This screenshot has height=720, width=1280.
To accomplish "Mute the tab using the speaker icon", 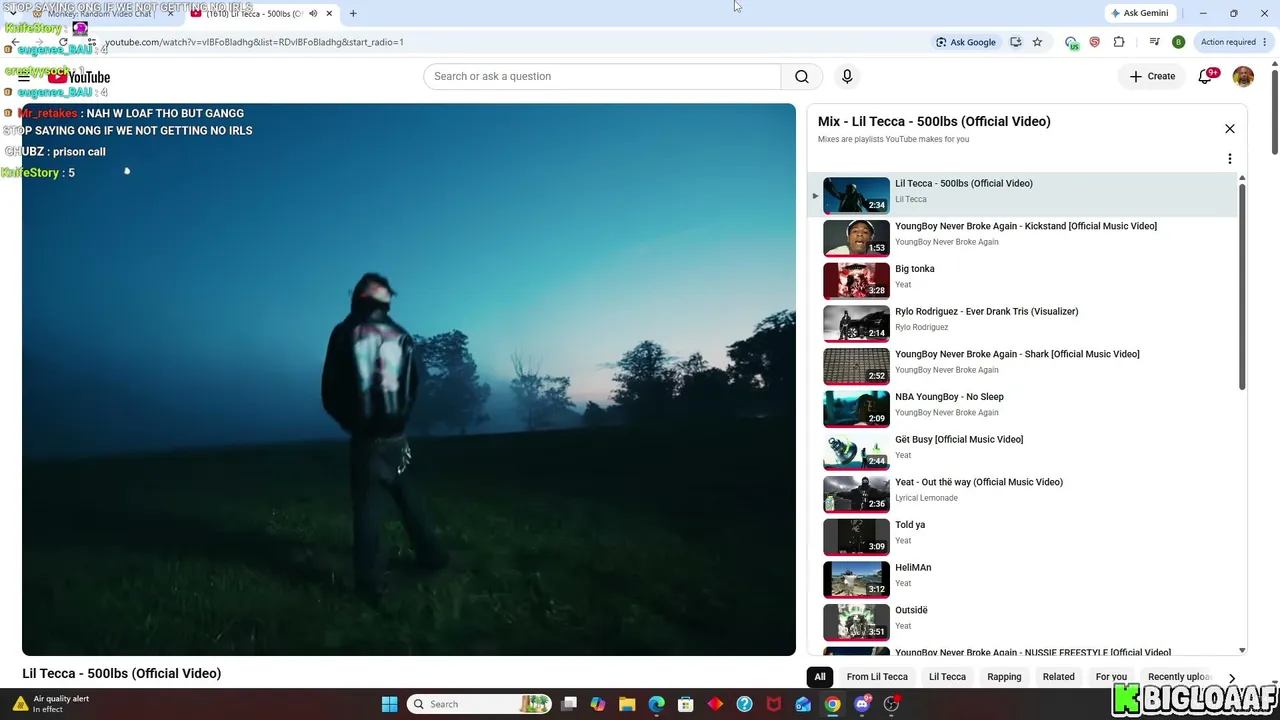I will coord(313,13).
